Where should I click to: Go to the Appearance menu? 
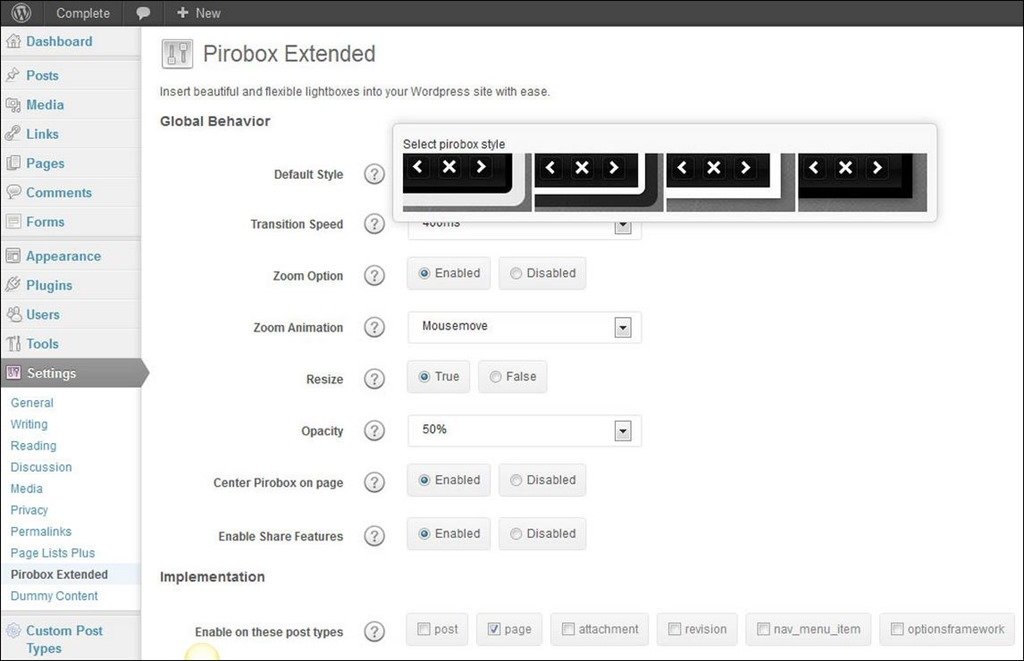point(63,256)
